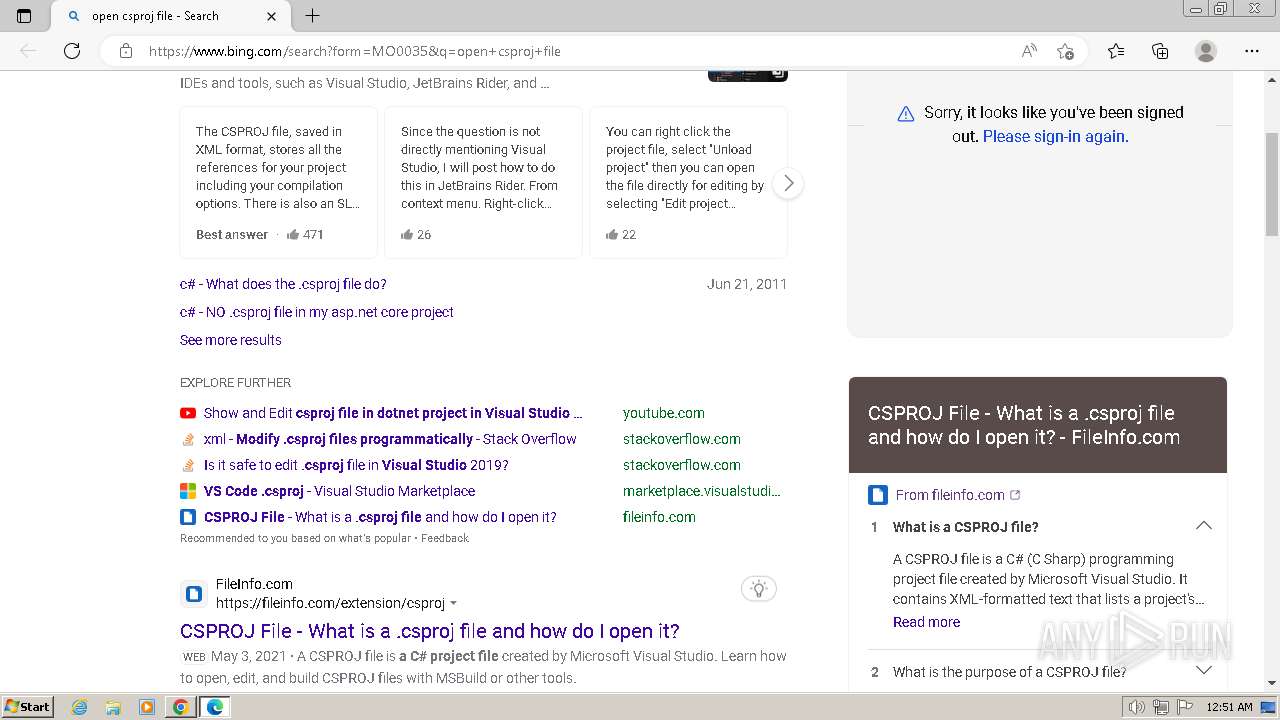Open the profile avatar icon
Viewport: 1280px width, 720px height.
1206,51
